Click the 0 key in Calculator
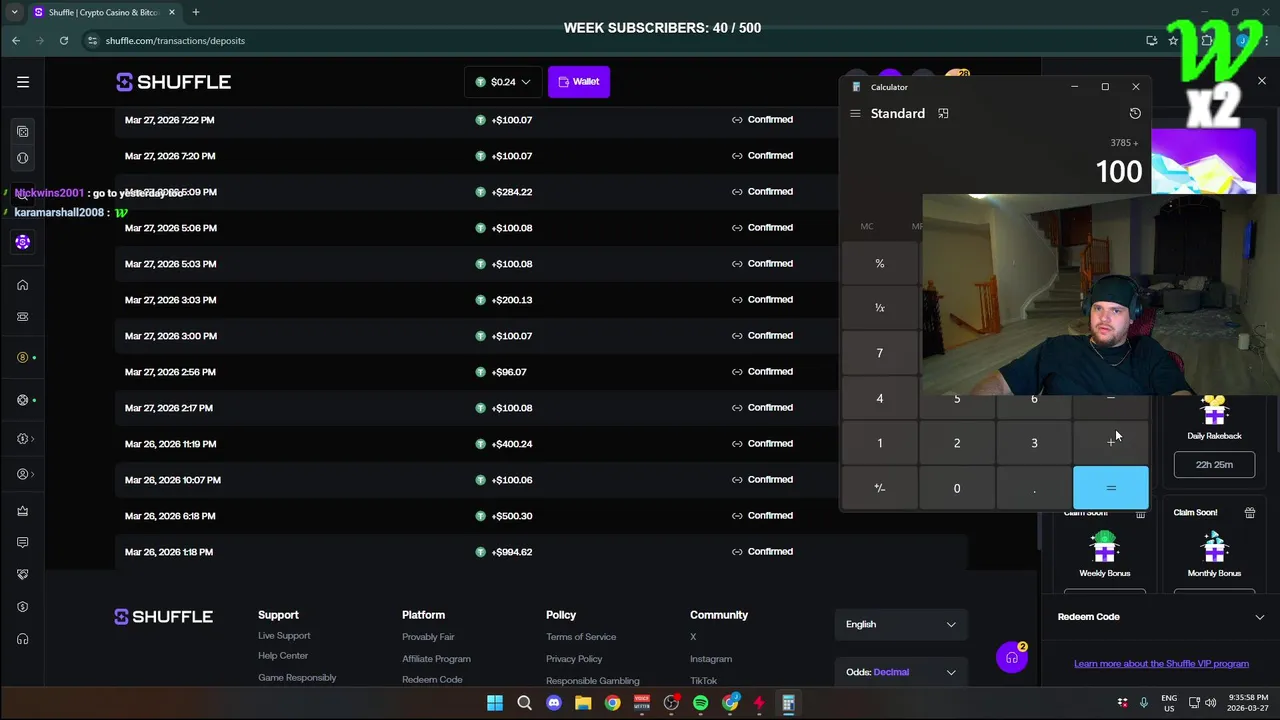Image resolution: width=1280 pixels, height=720 pixels. pos(957,488)
